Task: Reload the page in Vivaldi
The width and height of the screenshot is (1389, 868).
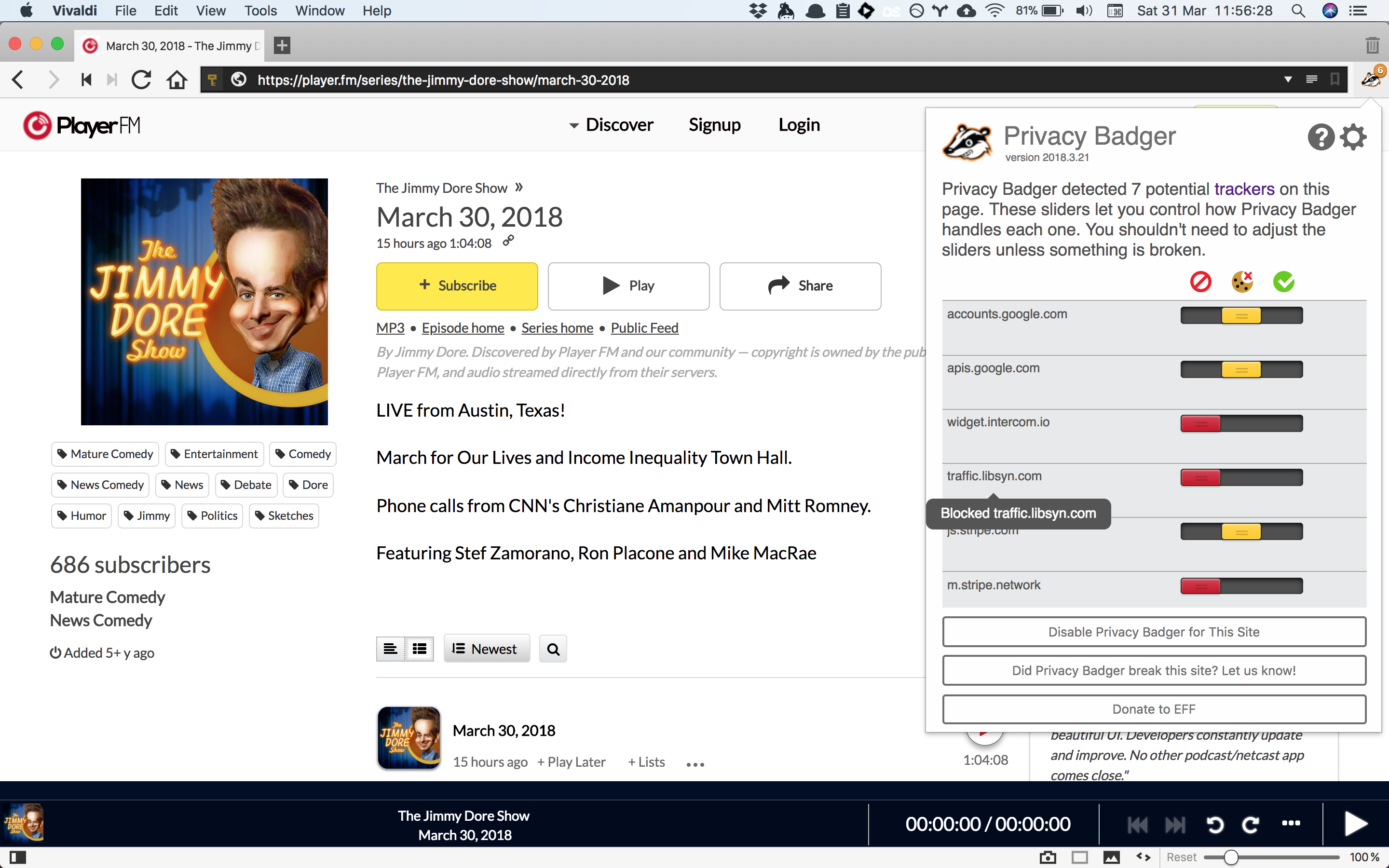Action: click(141, 80)
